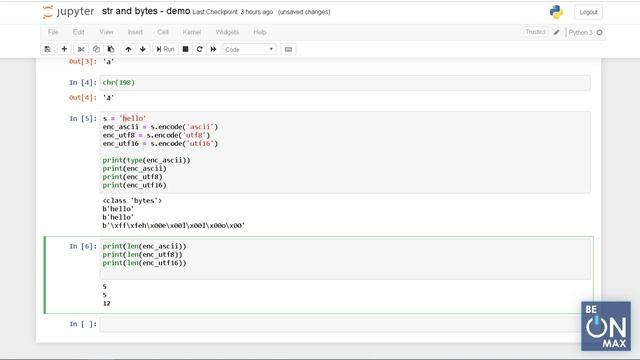Click the In [5]: prompt

83,118
